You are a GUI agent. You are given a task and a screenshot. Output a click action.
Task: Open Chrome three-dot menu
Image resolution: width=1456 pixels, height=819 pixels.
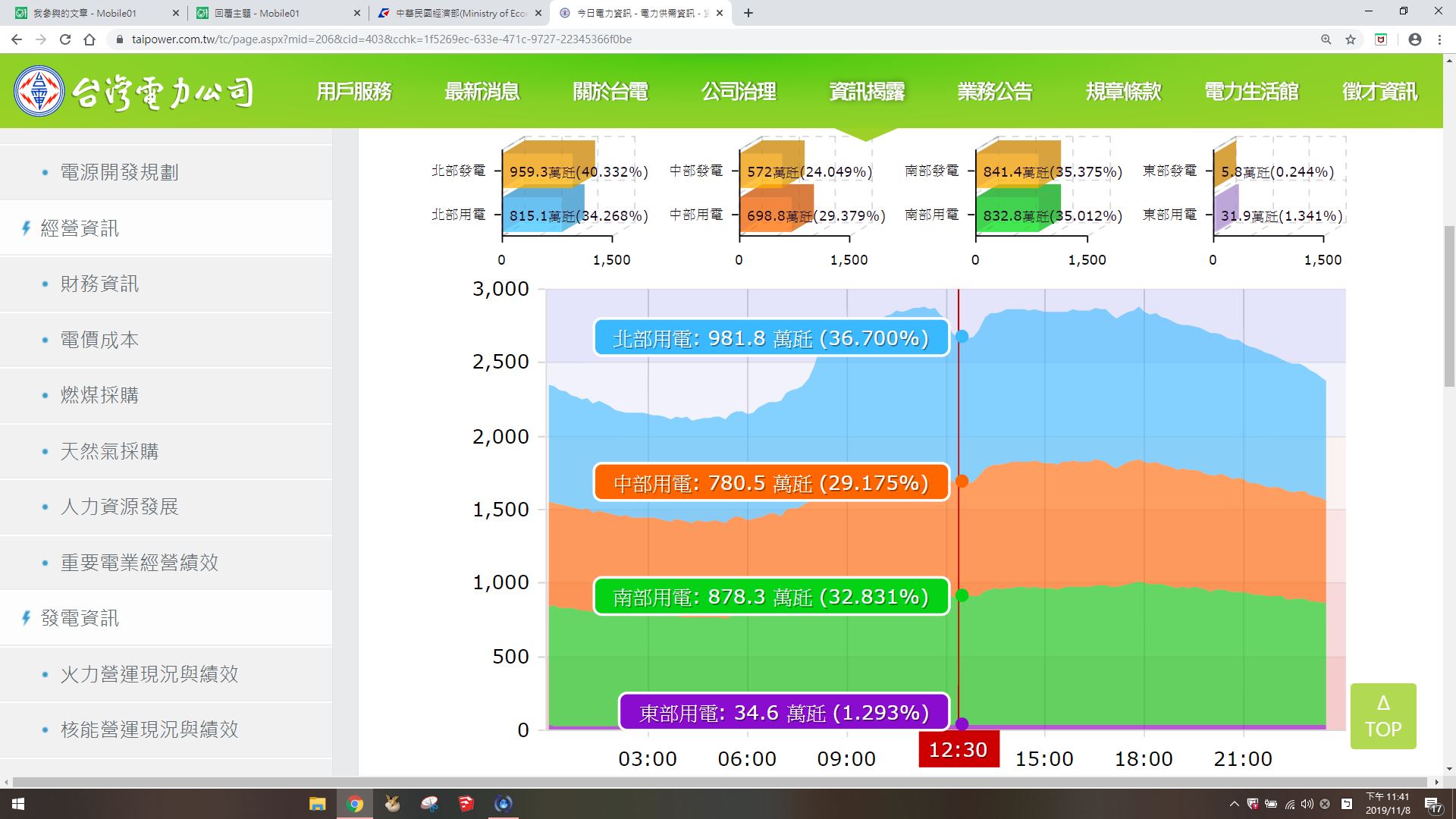pyautogui.click(x=1439, y=39)
